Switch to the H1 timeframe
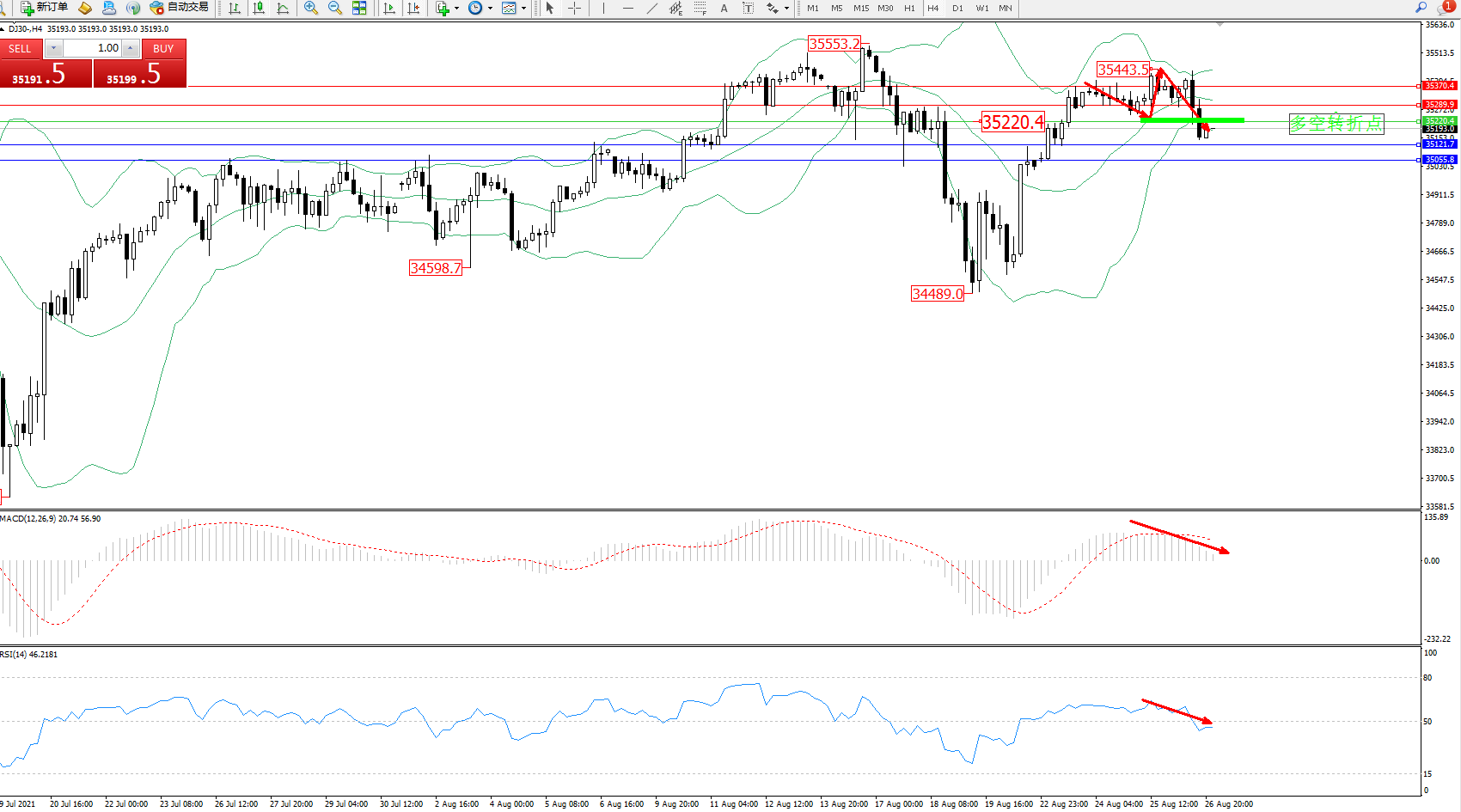Viewport: 1461px width, 812px height. point(909,8)
